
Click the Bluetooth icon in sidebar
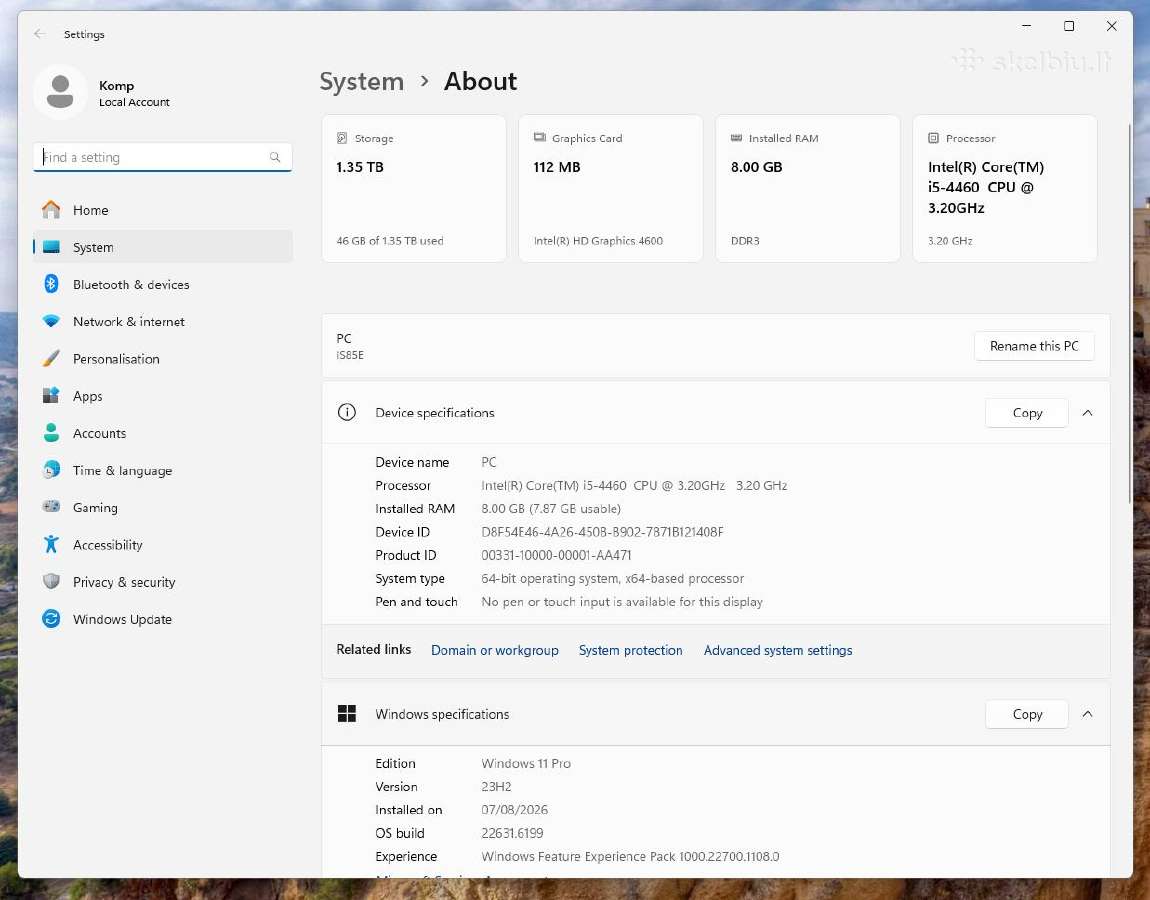(x=51, y=284)
